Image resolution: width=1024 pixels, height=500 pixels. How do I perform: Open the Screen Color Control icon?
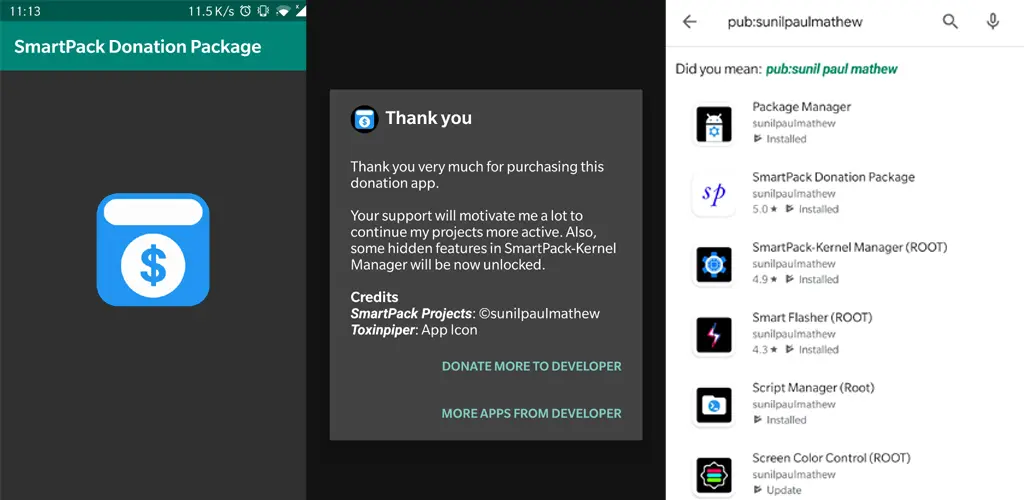point(714,475)
